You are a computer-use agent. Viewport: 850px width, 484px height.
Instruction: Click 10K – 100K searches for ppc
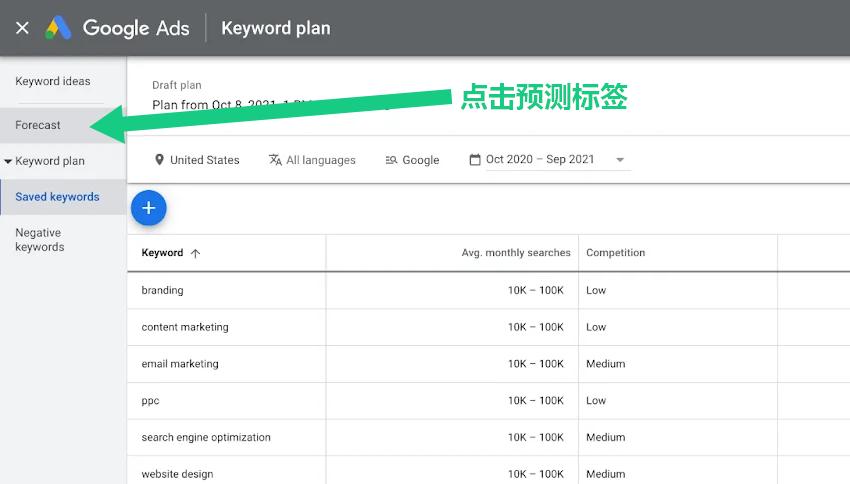coord(536,401)
